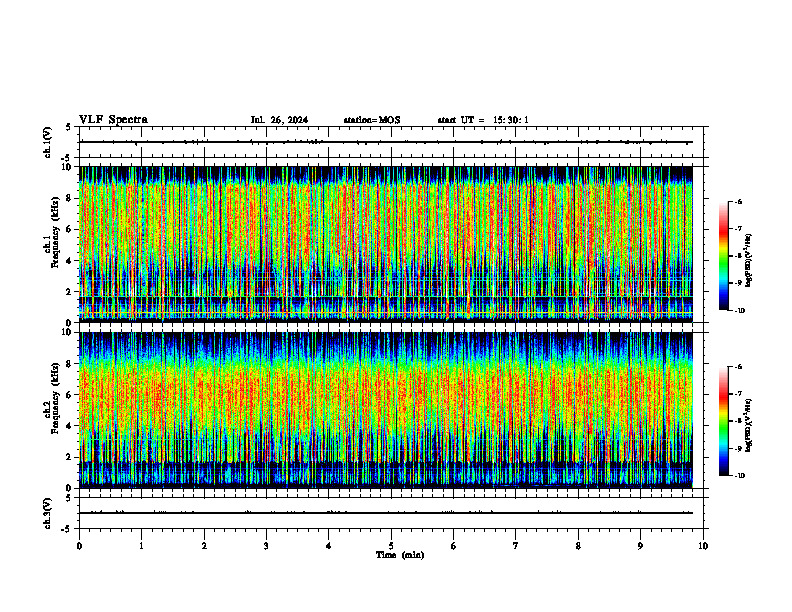Click the ch.1 spectrogram color scale bar
792x612 pixels.
pos(723,256)
